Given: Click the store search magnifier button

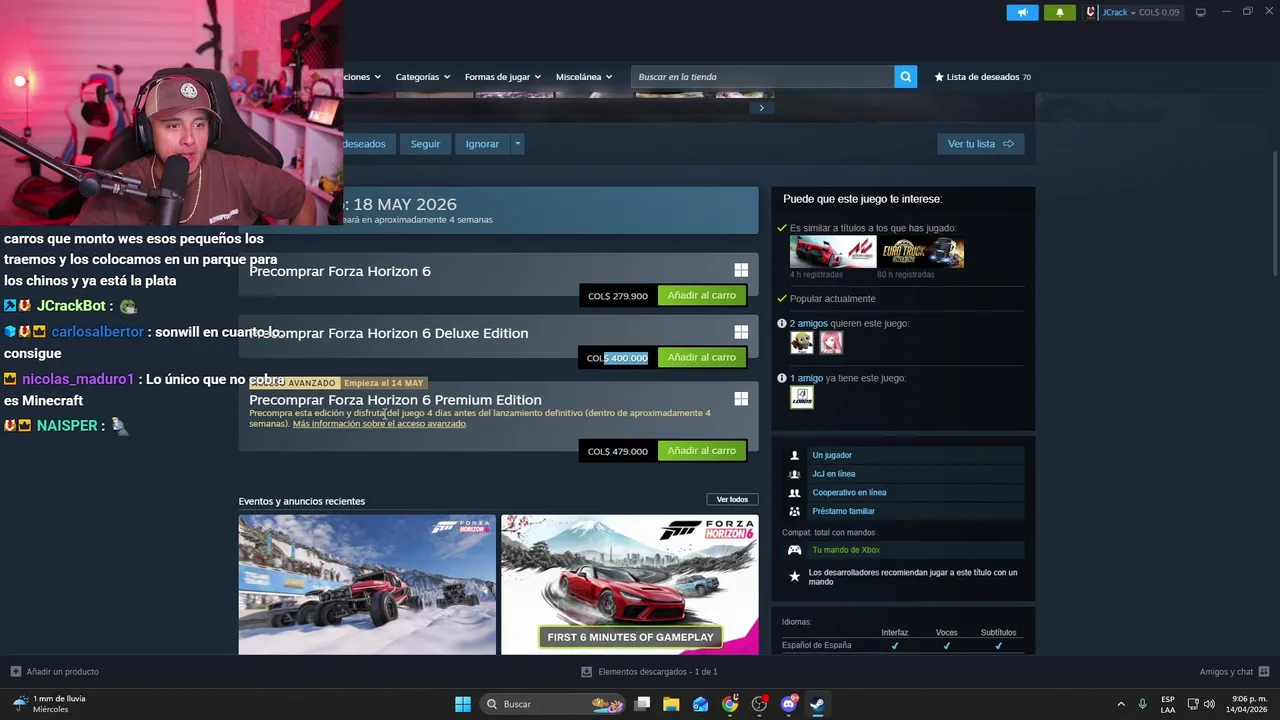Looking at the screenshot, I should (905, 77).
